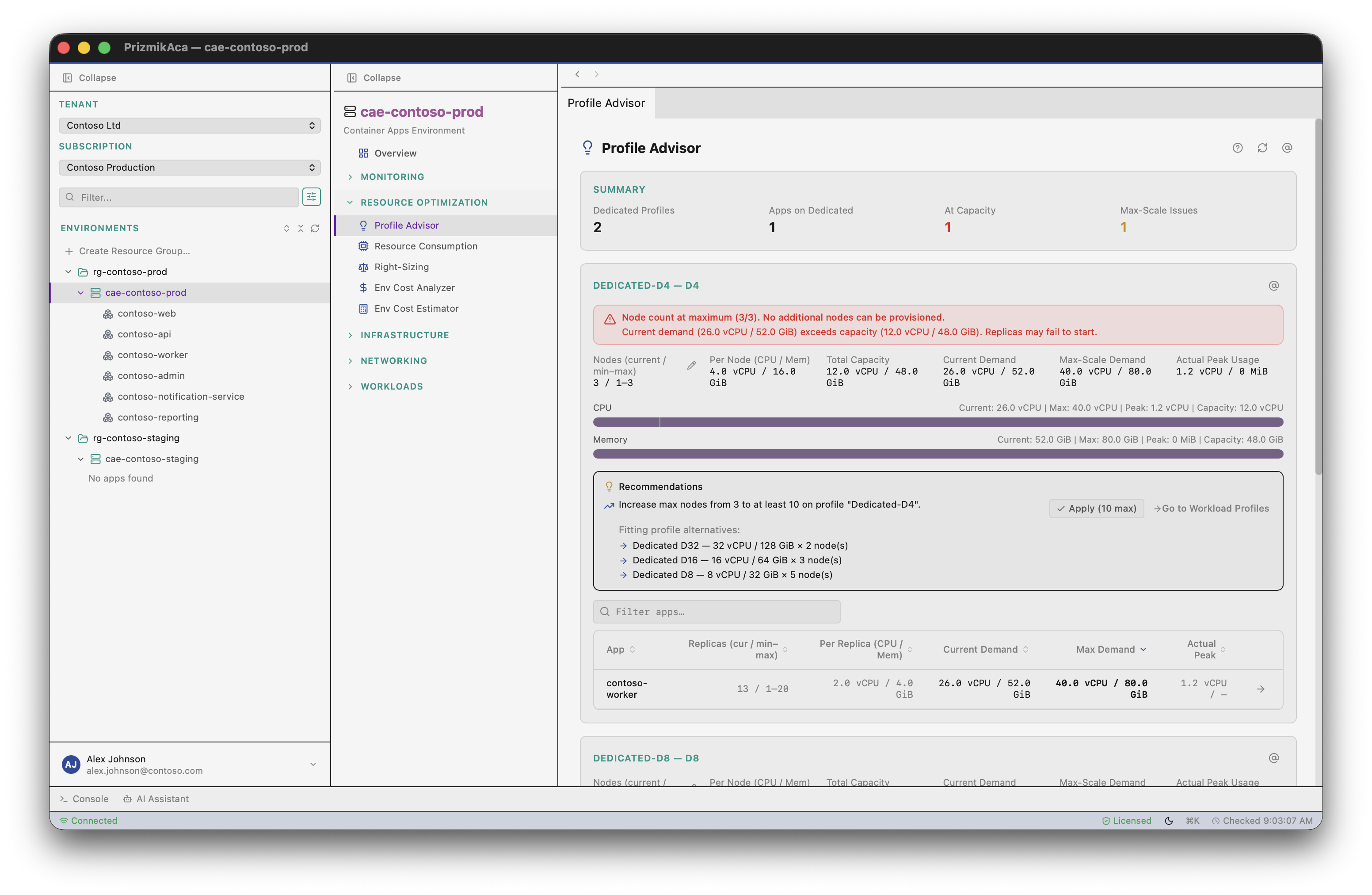Go forward with the right navigation arrow
The height and width of the screenshot is (895, 1372).
(x=597, y=74)
